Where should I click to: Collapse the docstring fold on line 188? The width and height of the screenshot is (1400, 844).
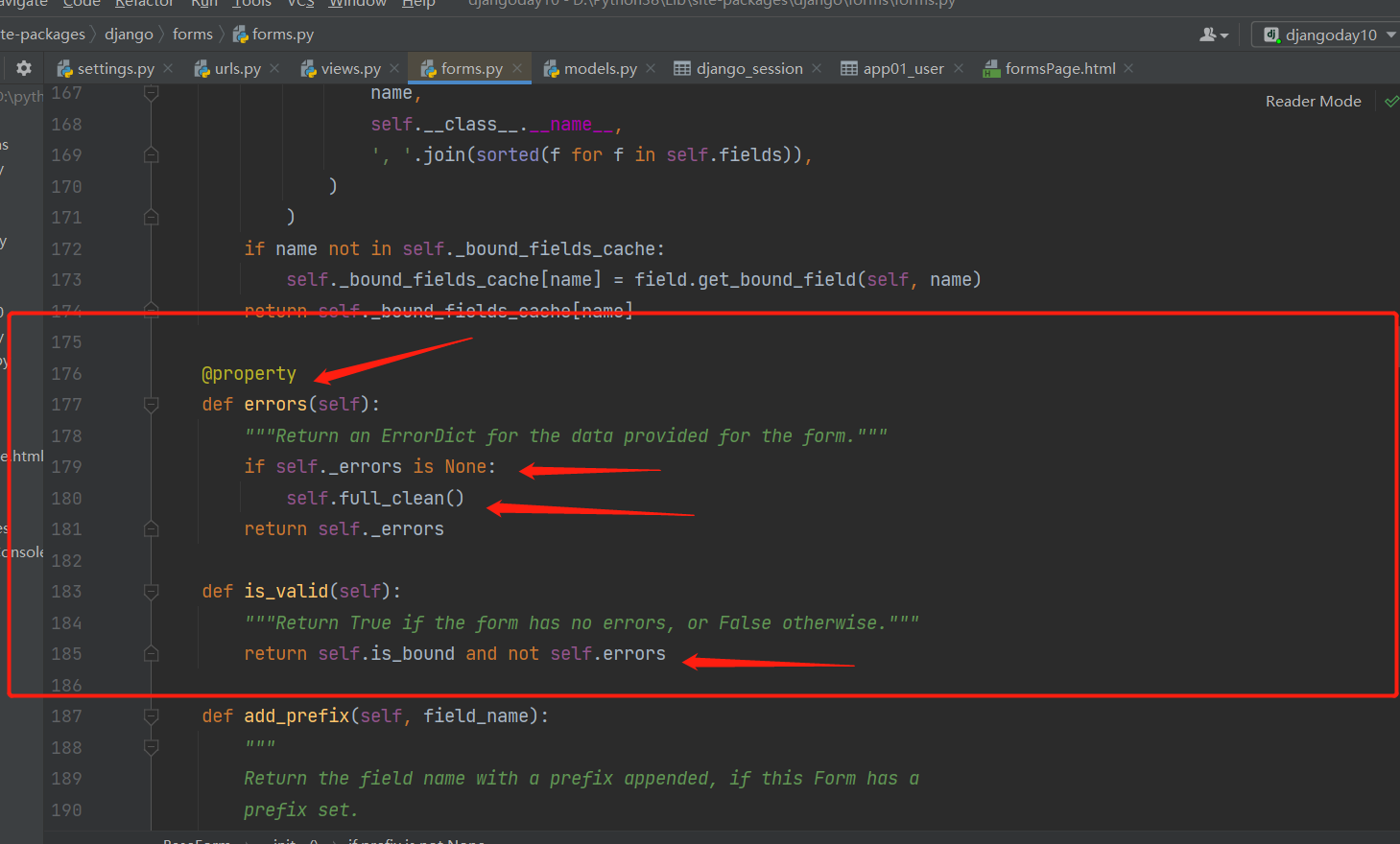pyautogui.click(x=151, y=747)
